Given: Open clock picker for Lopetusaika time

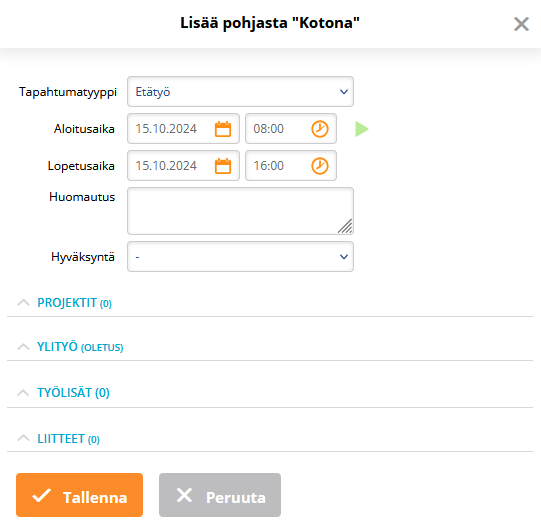Looking at the screenshot, I should [x=320, y=166].
